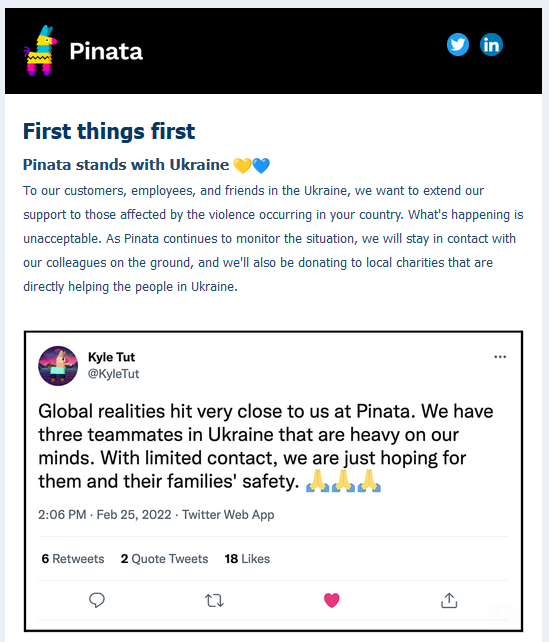
Task: Click the tweet timestamp Feb 25, 2022
Action: (133, 514)
